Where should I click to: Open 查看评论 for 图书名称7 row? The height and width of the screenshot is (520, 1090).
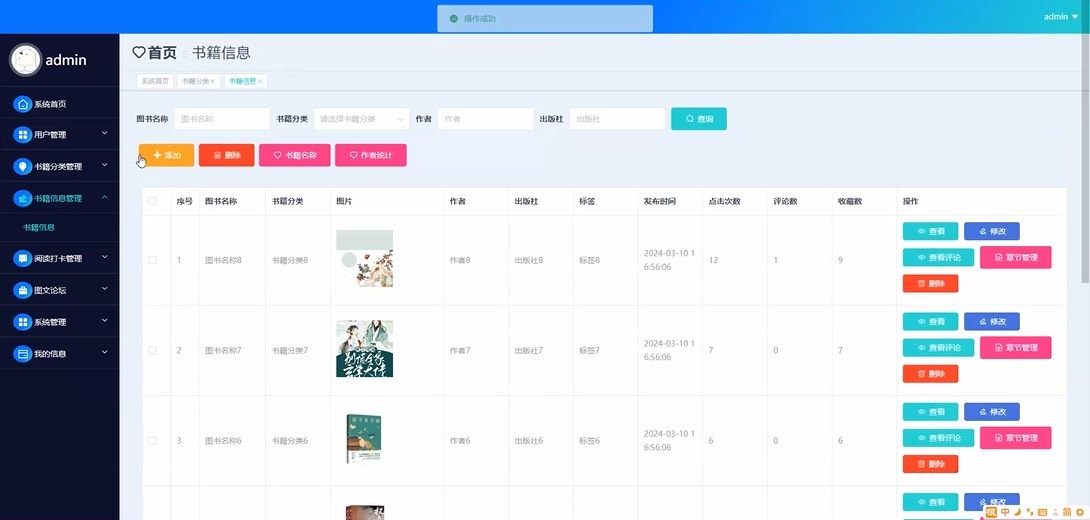click(938, 348)
